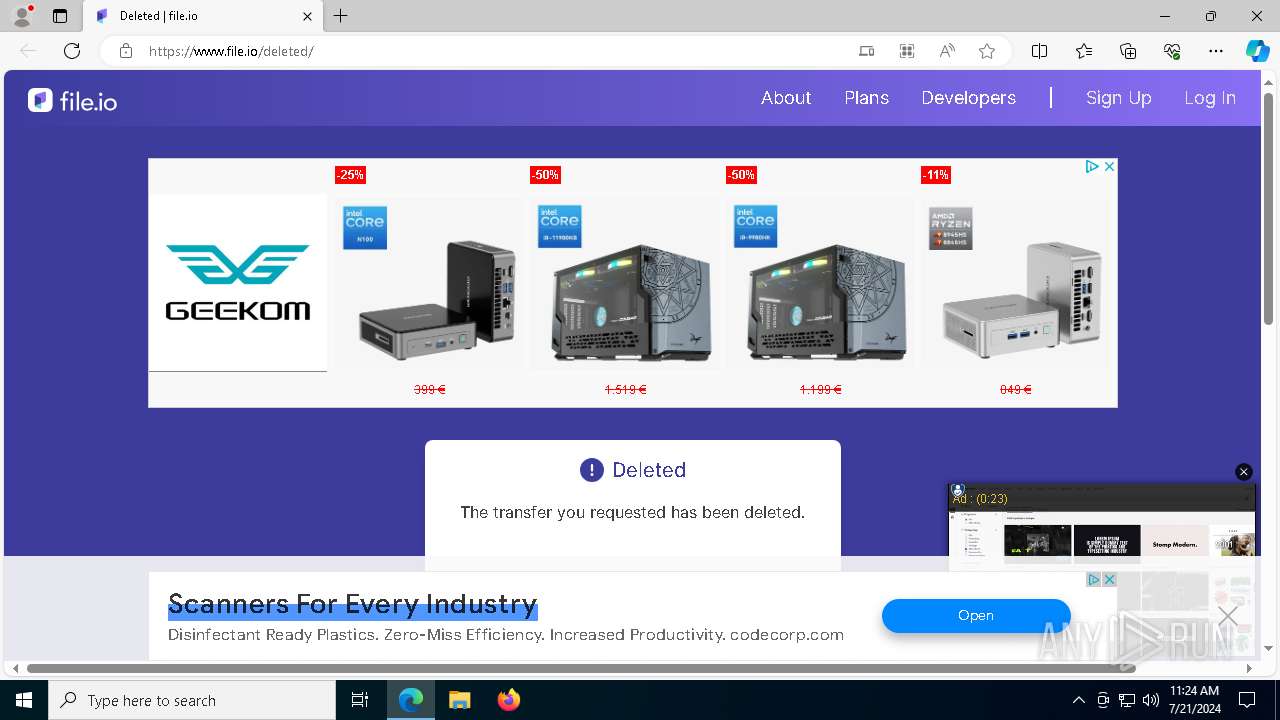
Task: Open the Windows Start menu
Action: [x=24, y=700]
